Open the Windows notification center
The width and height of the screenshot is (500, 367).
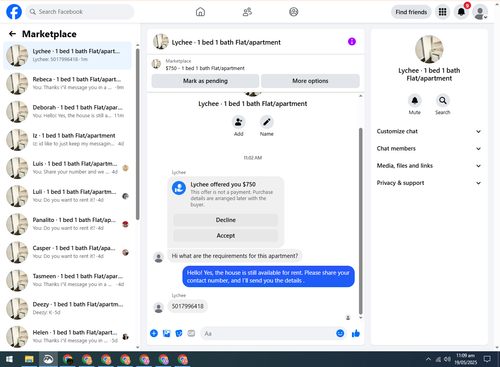point(487,359)
